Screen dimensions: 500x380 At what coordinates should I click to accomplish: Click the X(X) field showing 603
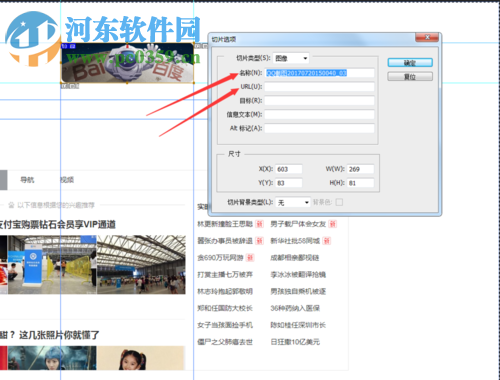[289, 169]
